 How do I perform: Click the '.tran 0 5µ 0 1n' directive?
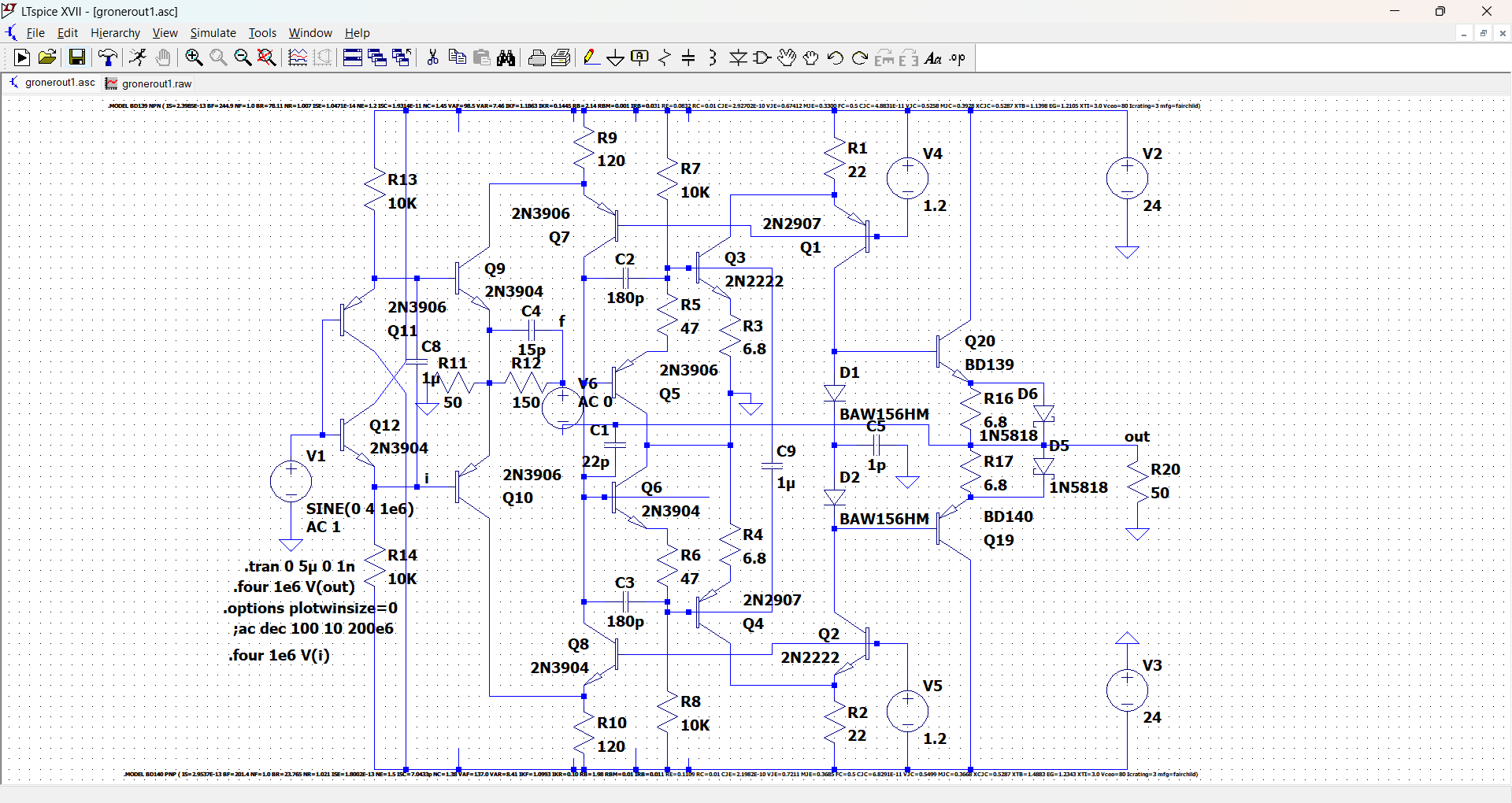pos(299,566)
